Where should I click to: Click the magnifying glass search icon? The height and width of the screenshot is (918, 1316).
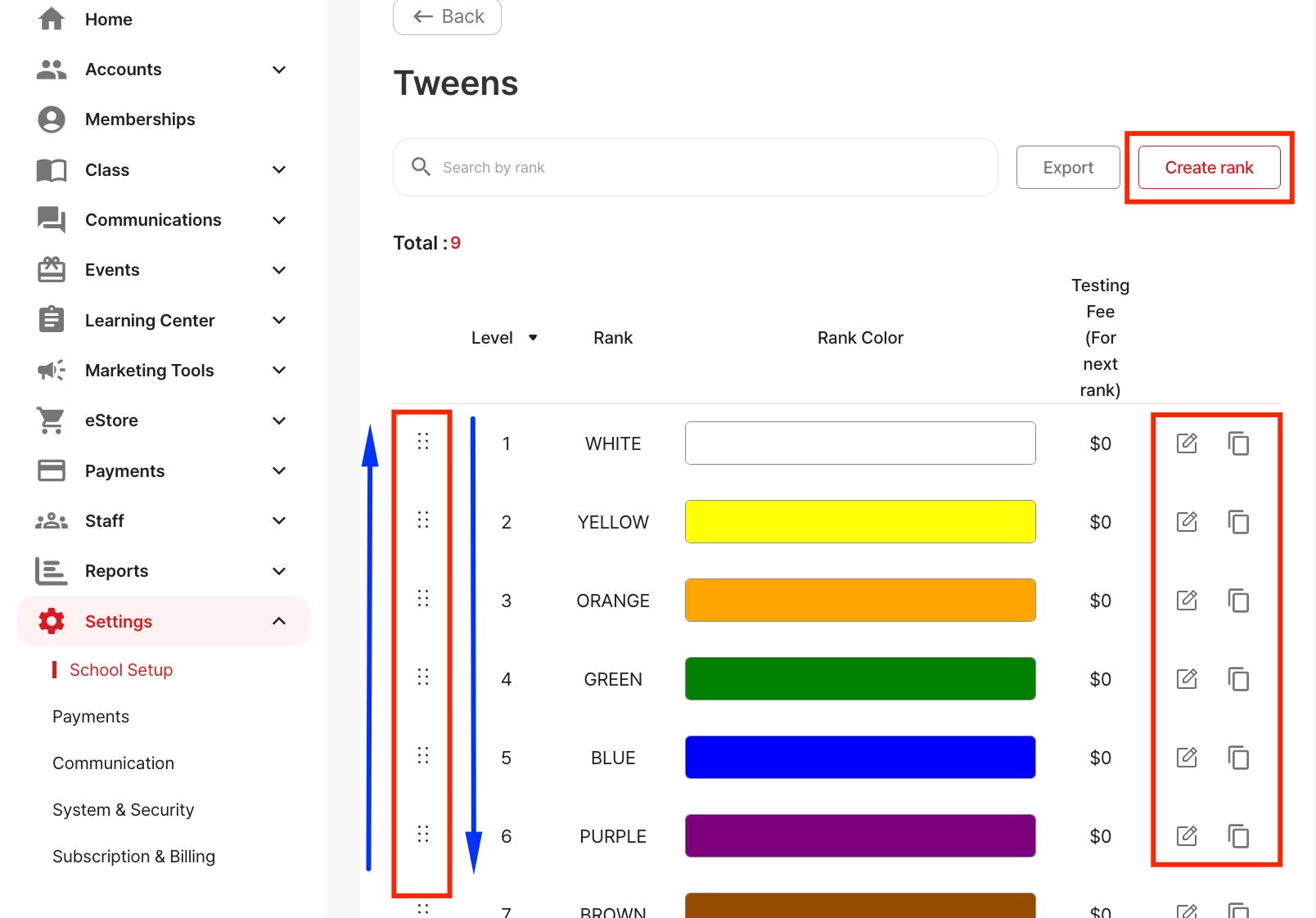coord(420,167)
